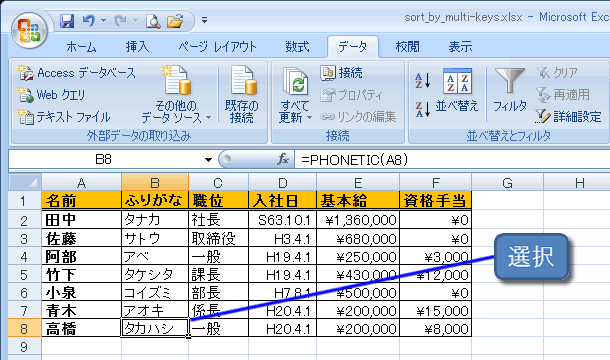Screen dimensions: 610x360
Task: Select column B header
Action: point(155,183)
